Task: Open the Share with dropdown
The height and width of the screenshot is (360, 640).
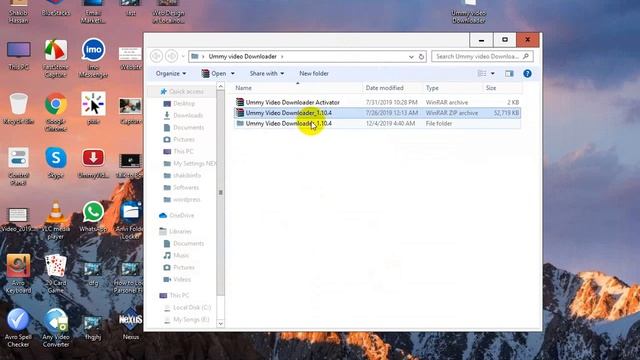Action: click(267, 73)
